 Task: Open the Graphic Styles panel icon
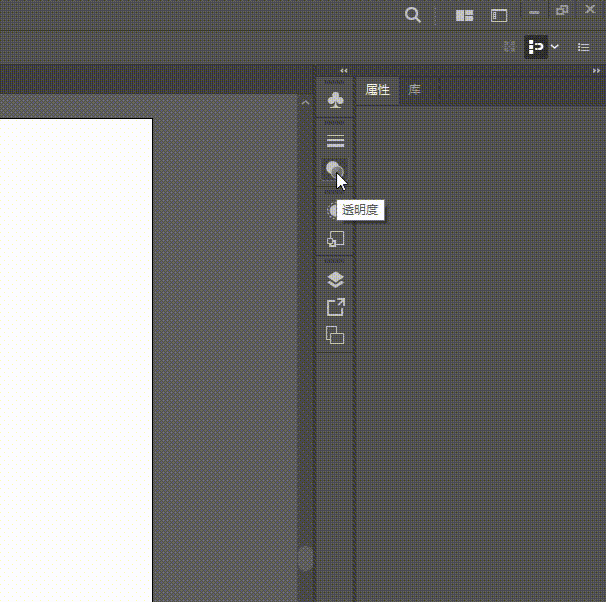pos(335,239)
